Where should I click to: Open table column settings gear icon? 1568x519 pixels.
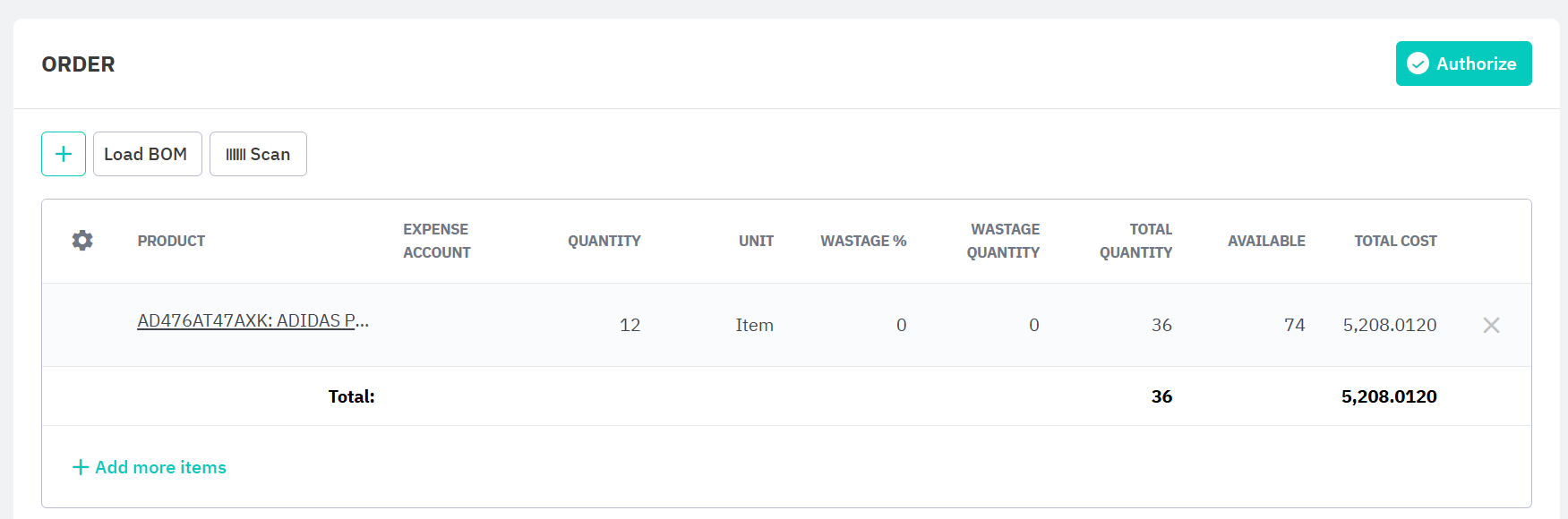coord(82,241)
